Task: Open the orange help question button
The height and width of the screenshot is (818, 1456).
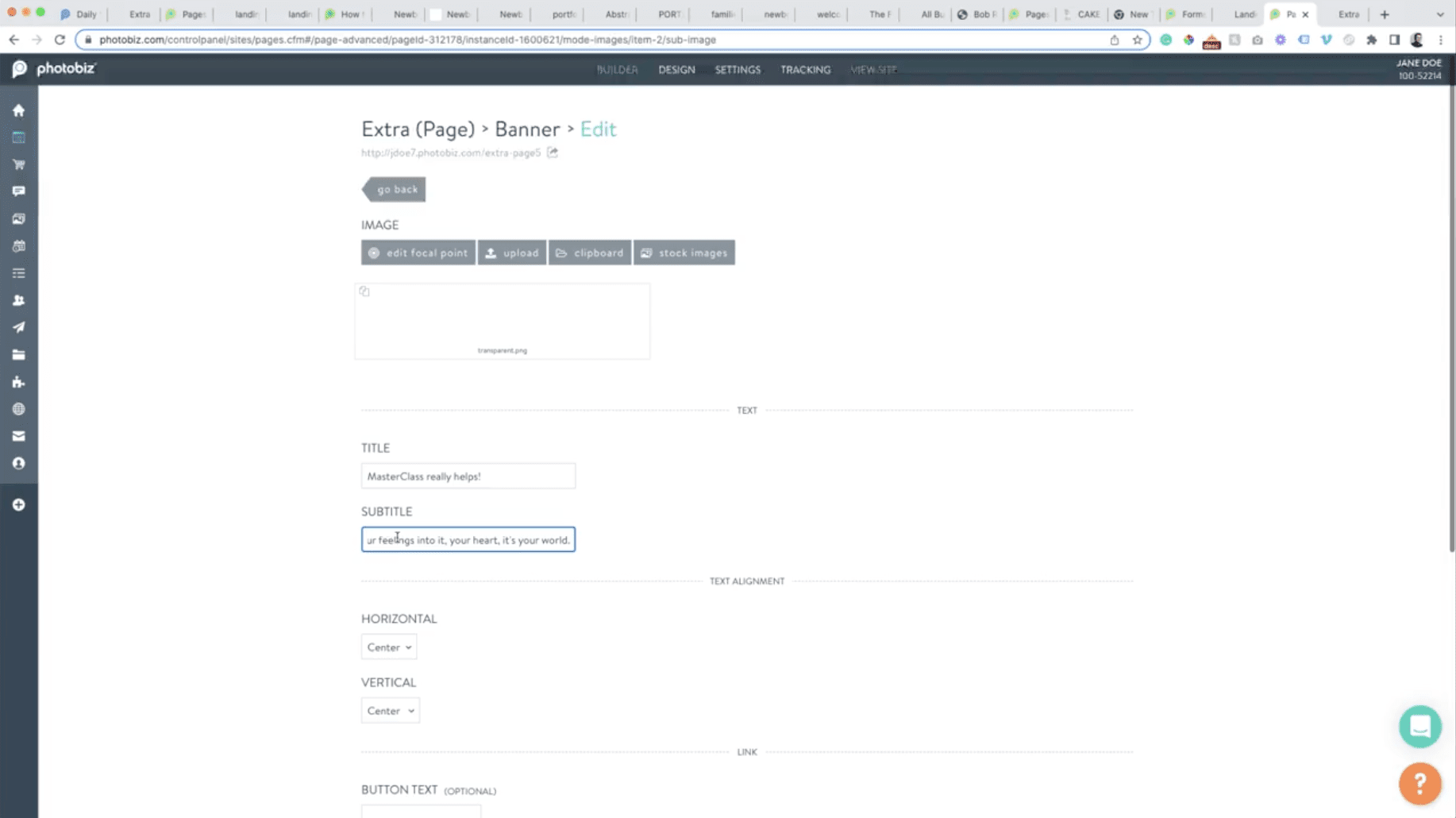Action: (1419, 783)
